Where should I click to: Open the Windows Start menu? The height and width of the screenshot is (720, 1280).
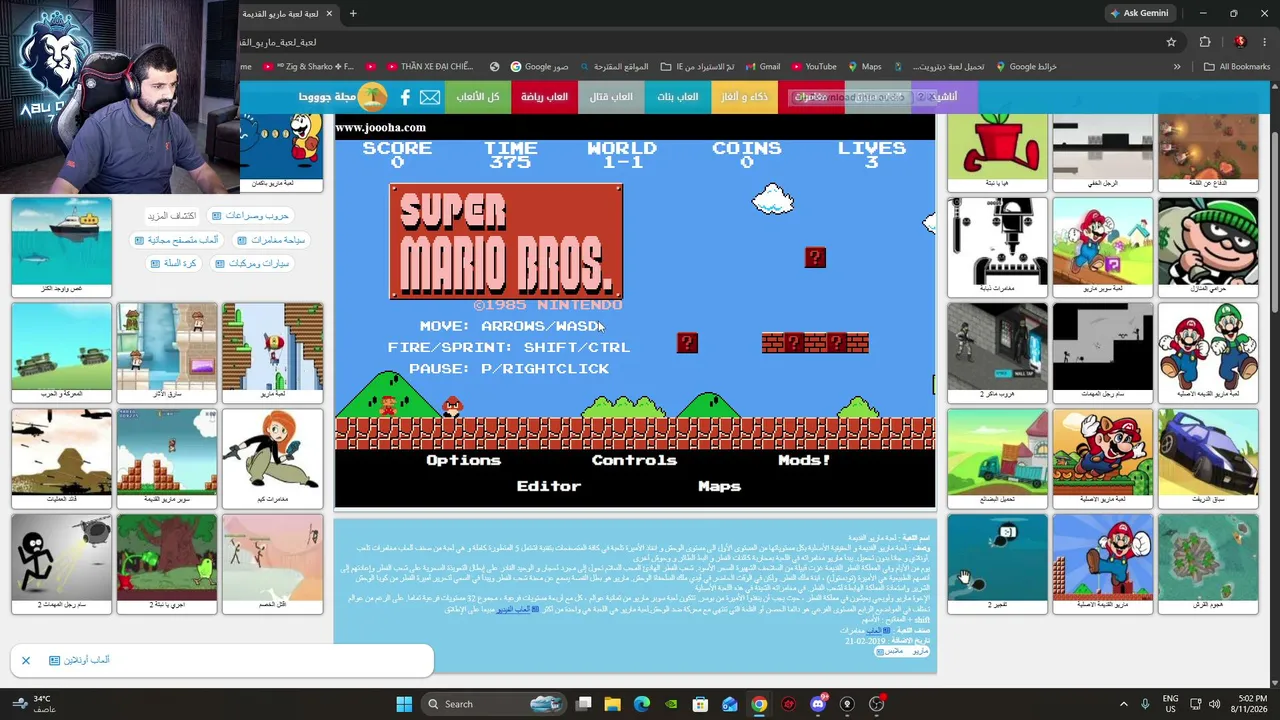tap(404, 704)
